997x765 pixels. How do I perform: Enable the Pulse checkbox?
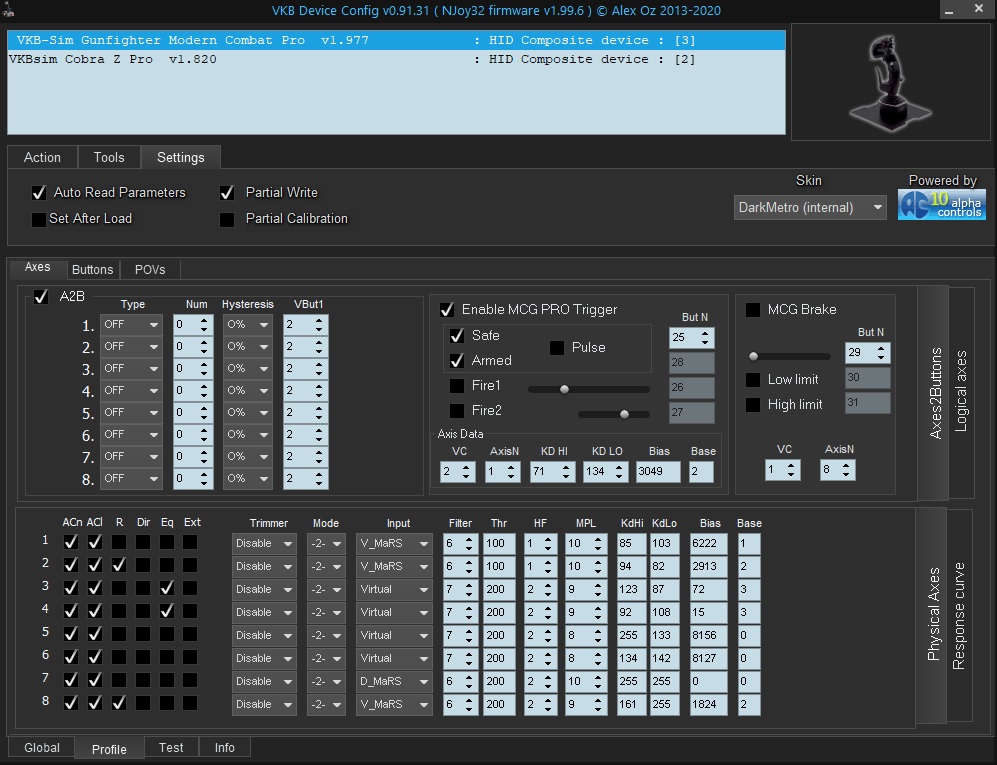point(557,348)
